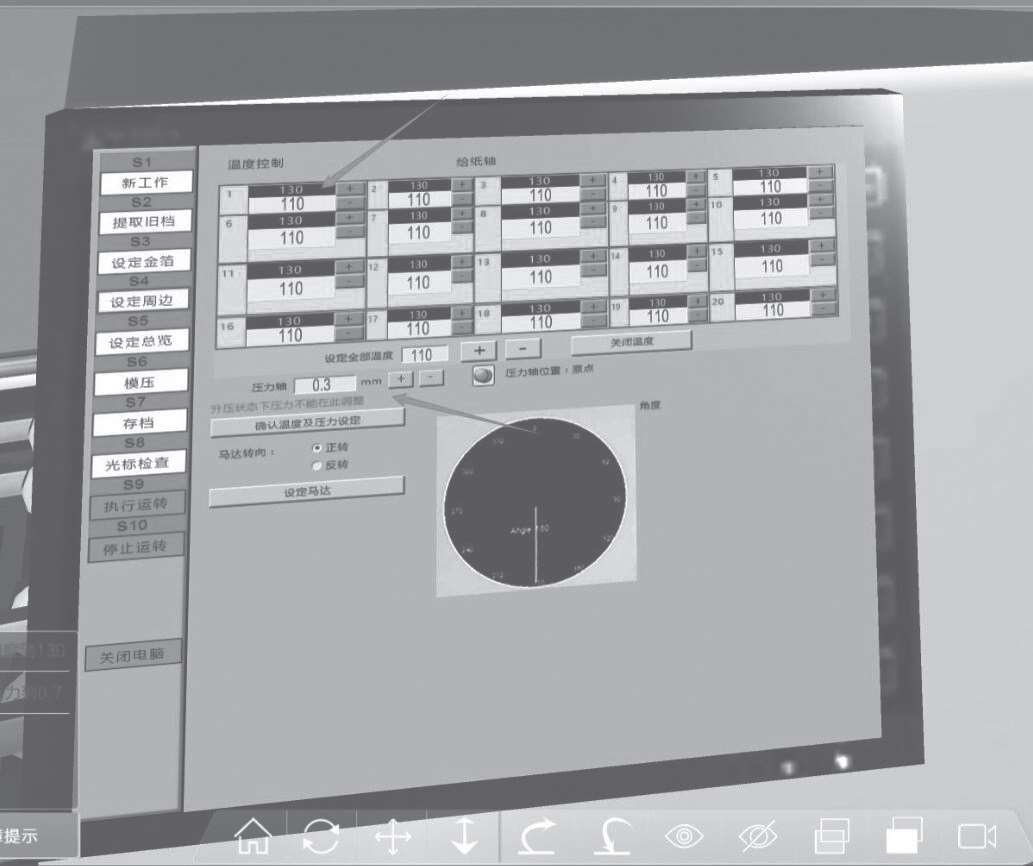This screenshot has width=1033, height=866.
Task: Increase zone 3 temperature with plus
Action: pos(592,179)
